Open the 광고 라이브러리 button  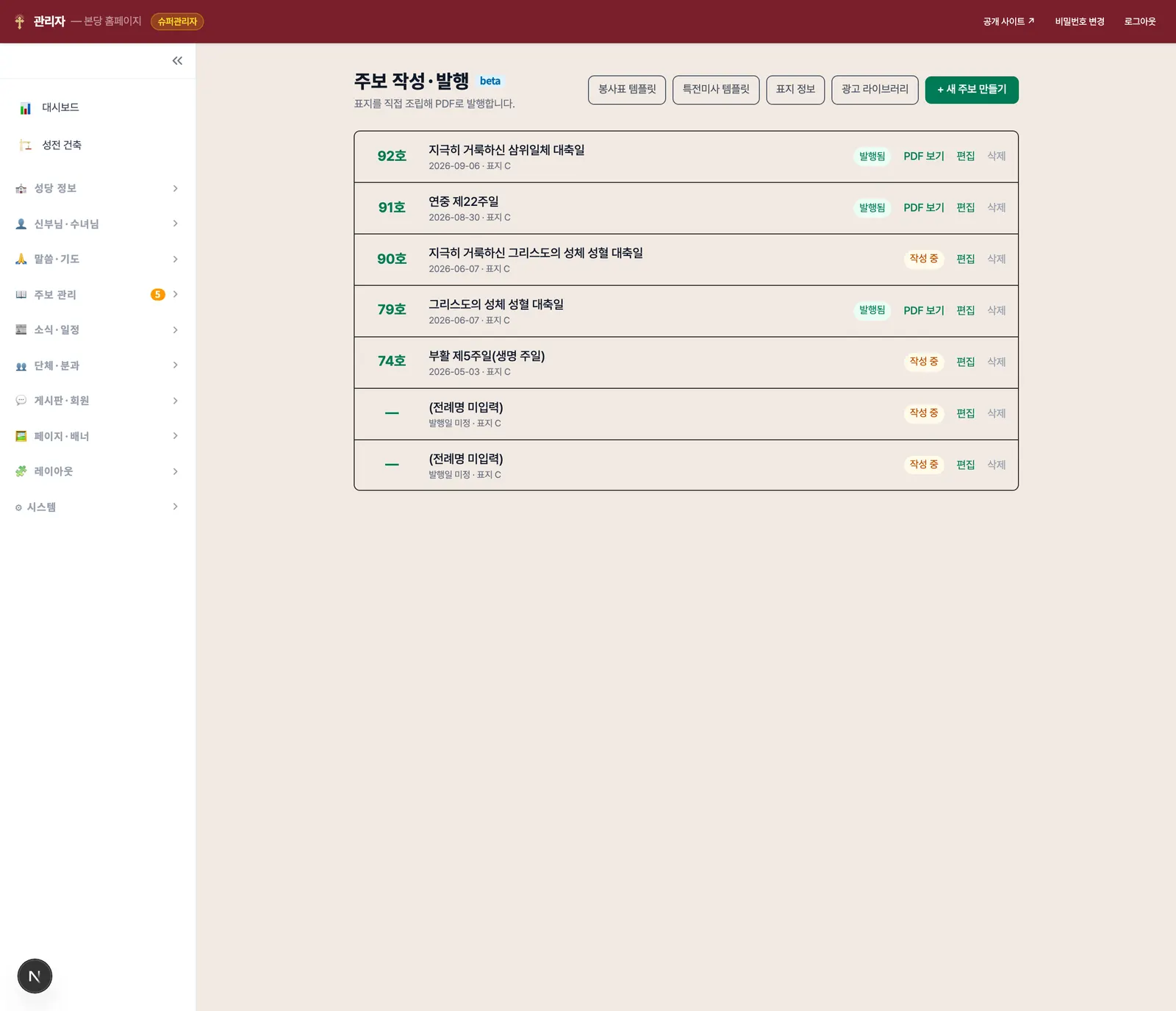point(875,90)
